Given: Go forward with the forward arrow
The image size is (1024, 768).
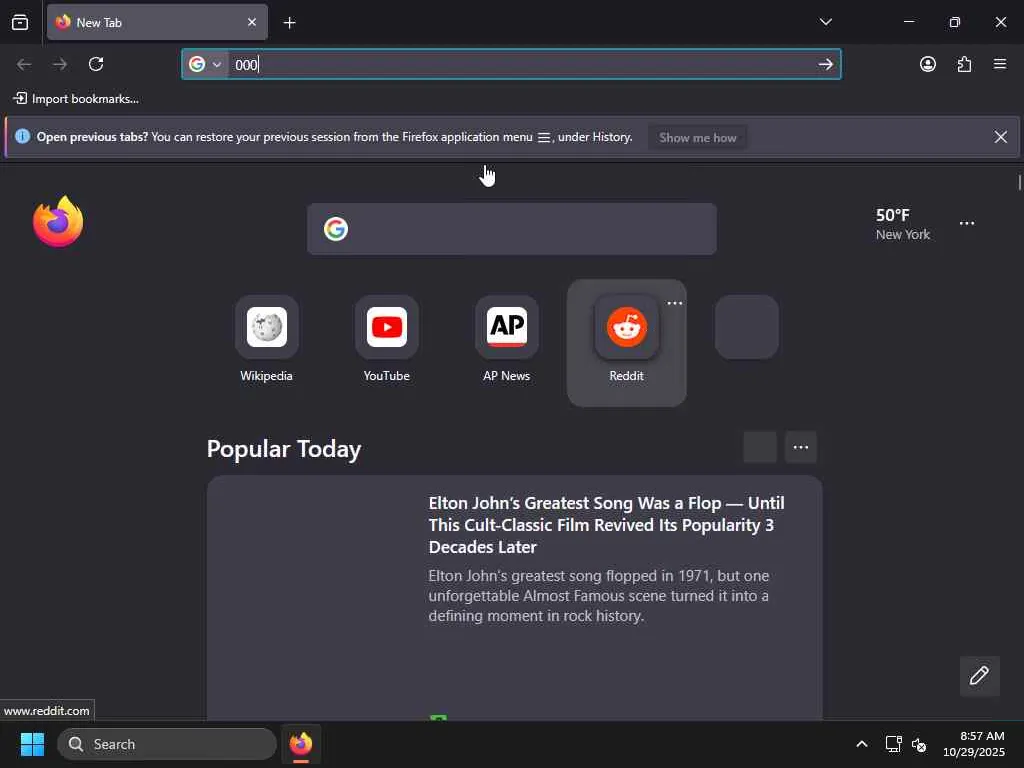Looking at the screenshot, I should tap(60, 64).
